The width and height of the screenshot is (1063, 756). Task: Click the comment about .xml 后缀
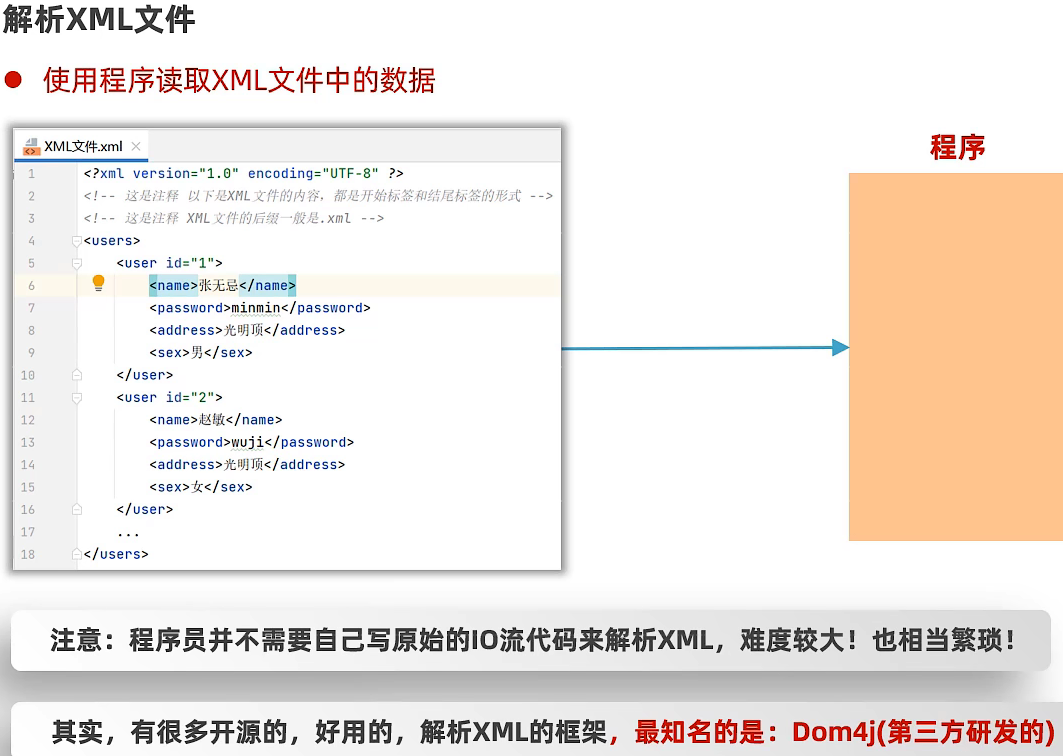(x=234, y=218)
